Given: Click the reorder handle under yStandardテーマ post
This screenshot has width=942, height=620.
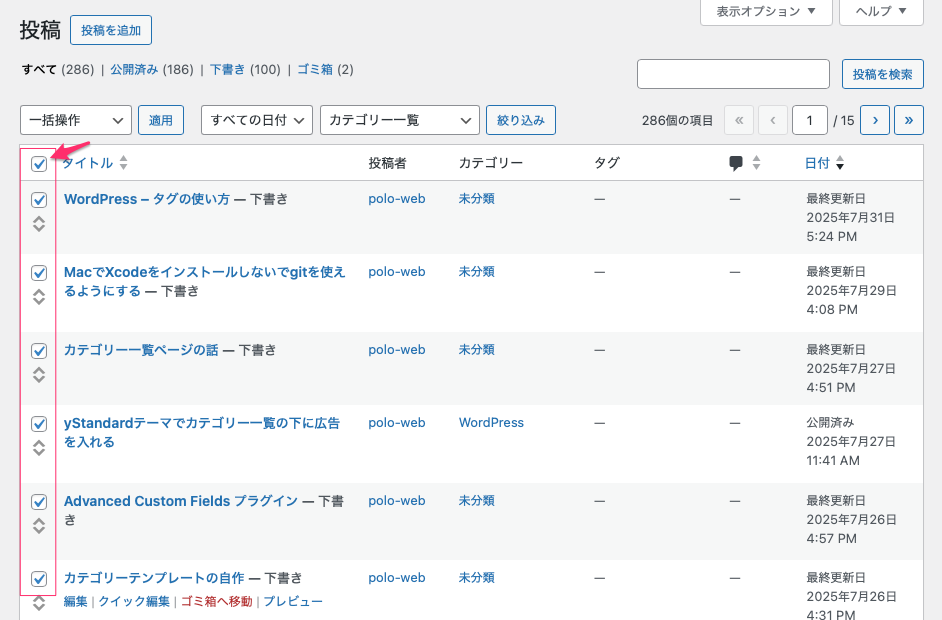Looking at the screenshot, I should click(39, 448).
